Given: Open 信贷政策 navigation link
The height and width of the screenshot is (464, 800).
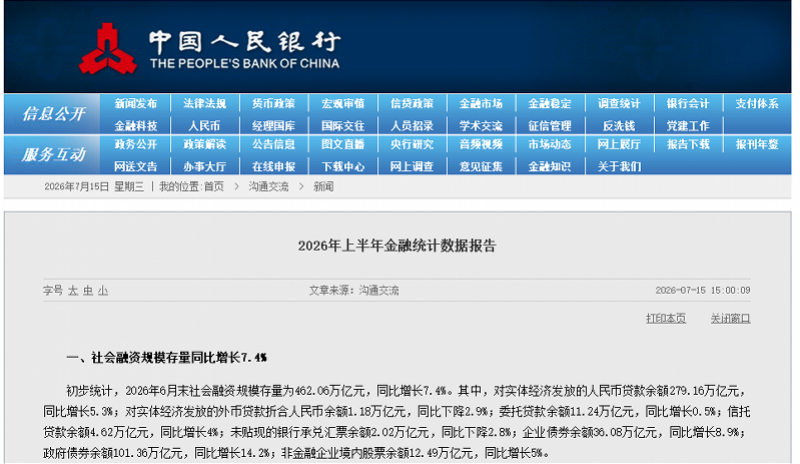Looking at the screenshot, I should point(412,104).
